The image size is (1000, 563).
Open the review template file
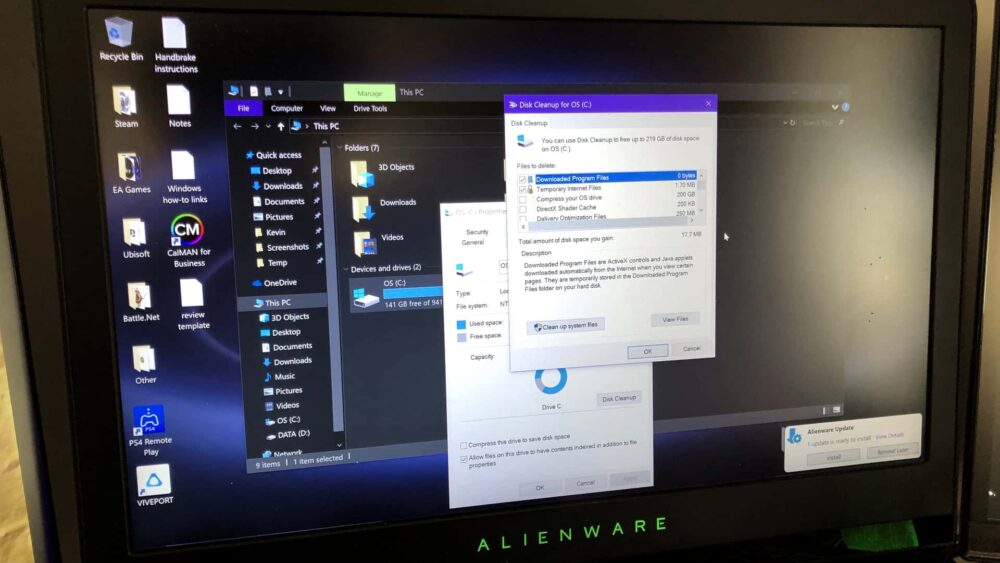point(192,305)
